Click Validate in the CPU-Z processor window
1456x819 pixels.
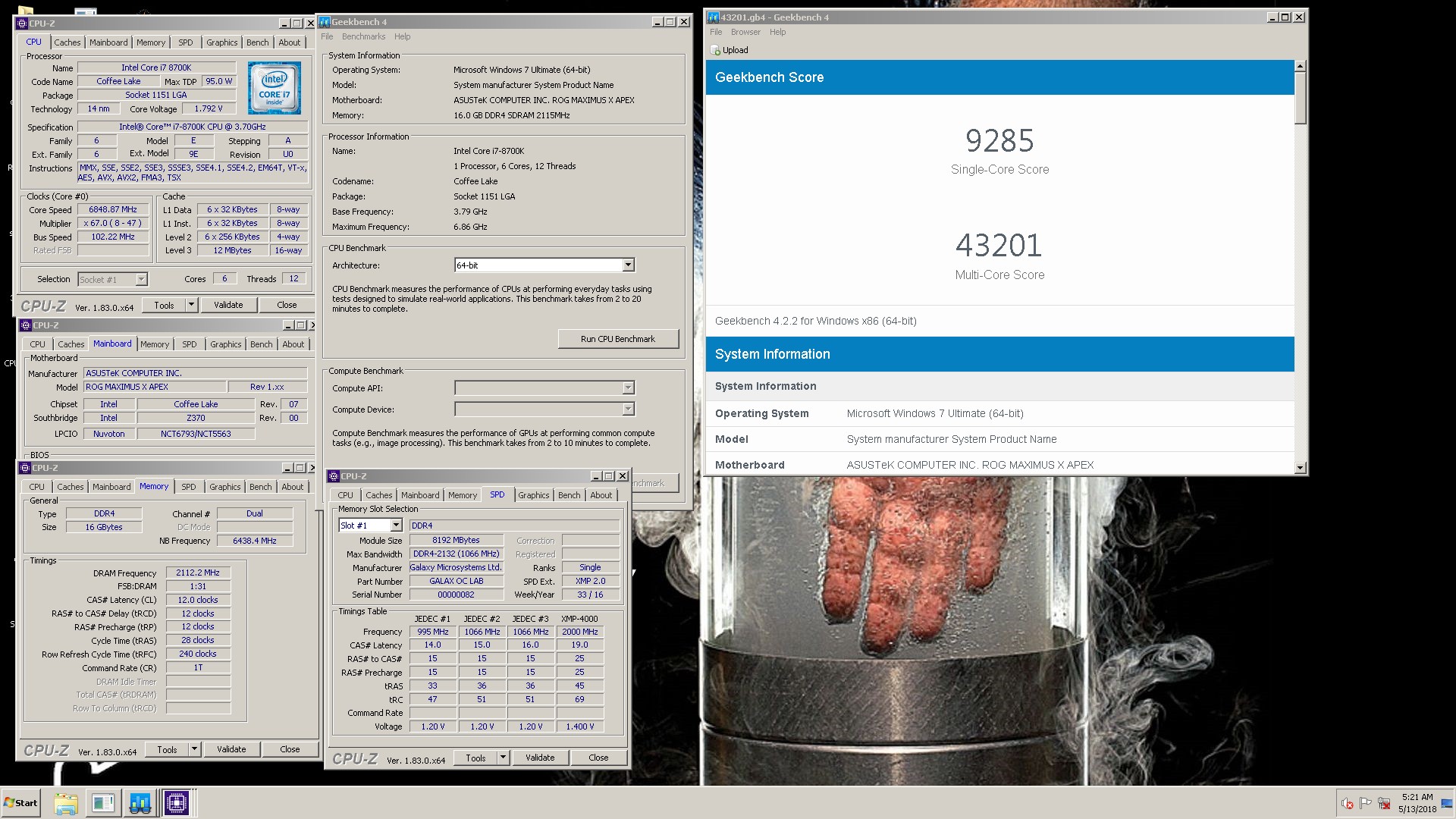pyautogui.click(x=228, y=305)
